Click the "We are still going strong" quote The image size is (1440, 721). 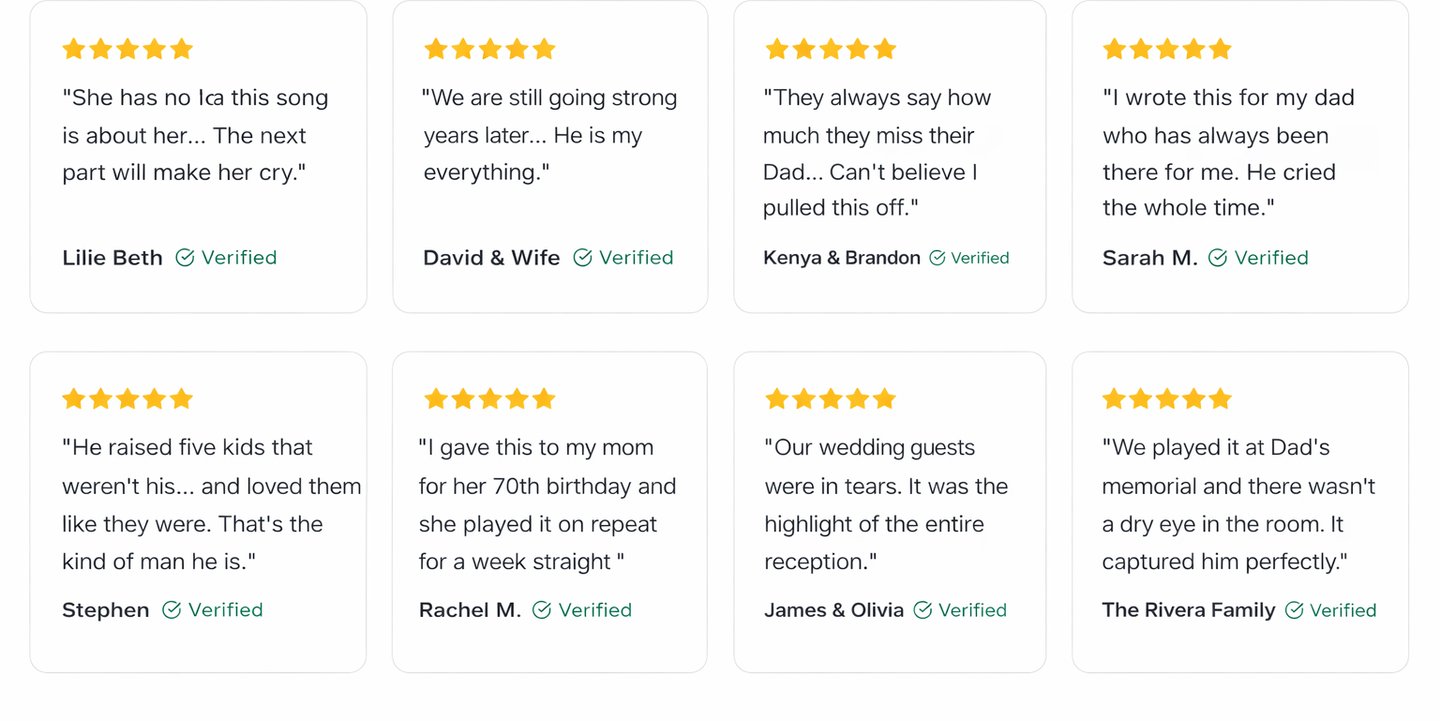549,135
